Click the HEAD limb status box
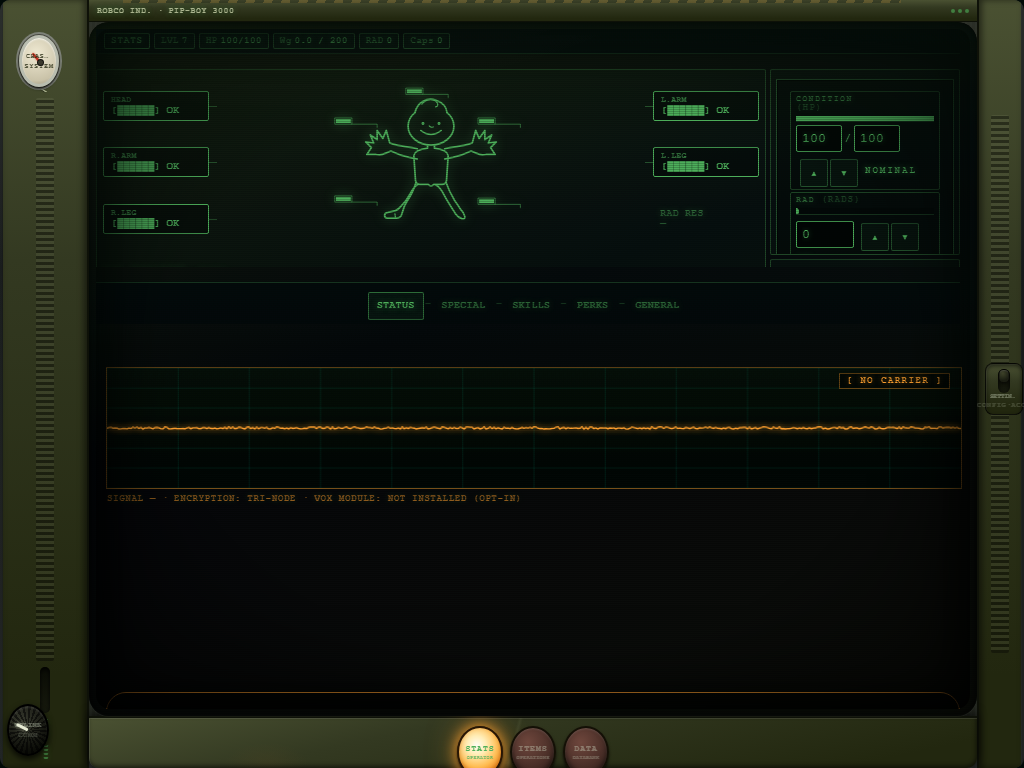 tap(156, 106)
